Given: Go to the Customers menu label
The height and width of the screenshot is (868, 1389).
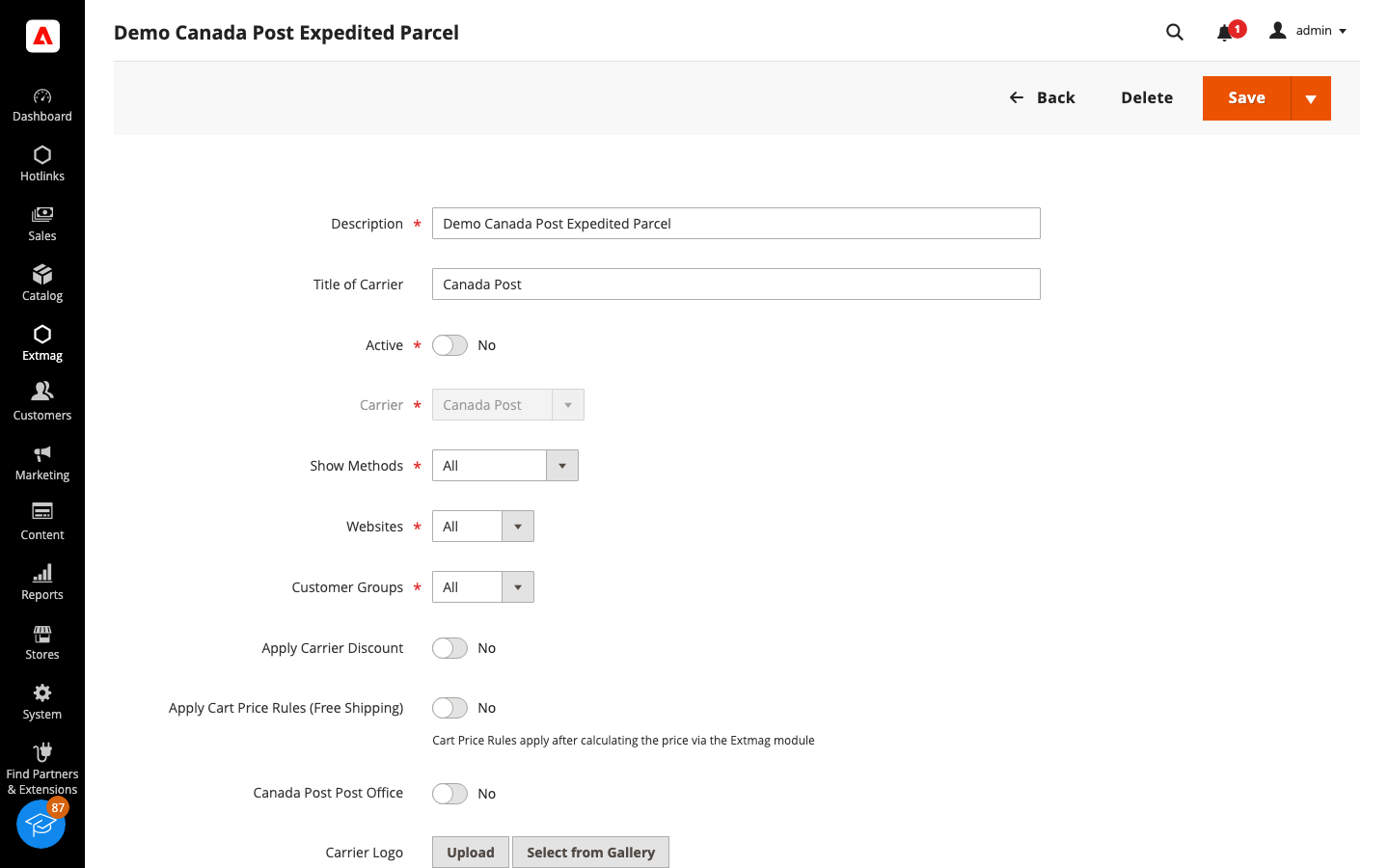Looking at the screenshot, I should point(42,416).
